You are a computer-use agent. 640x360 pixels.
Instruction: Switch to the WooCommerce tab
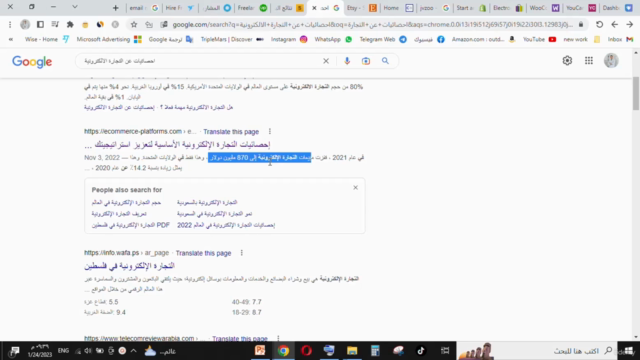pyautogui.click(x=544, y=8)
